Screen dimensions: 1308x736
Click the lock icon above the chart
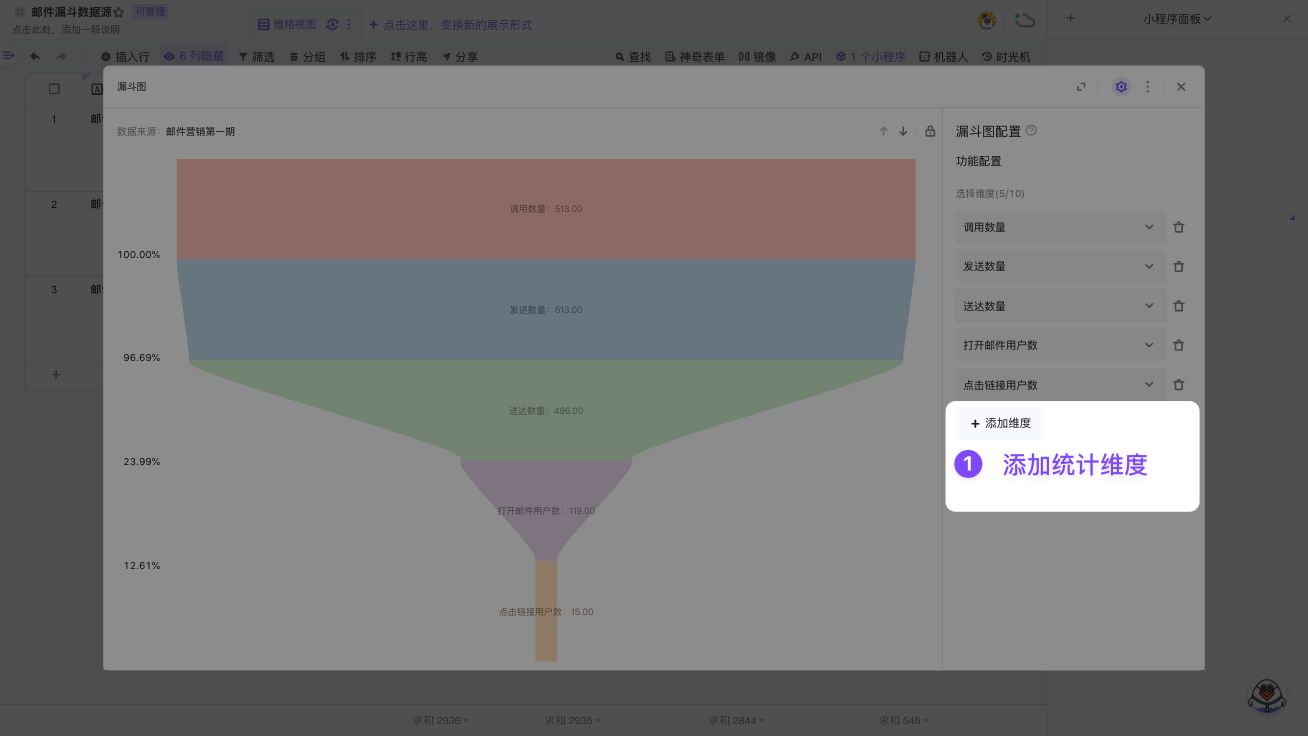click(930, 131)
